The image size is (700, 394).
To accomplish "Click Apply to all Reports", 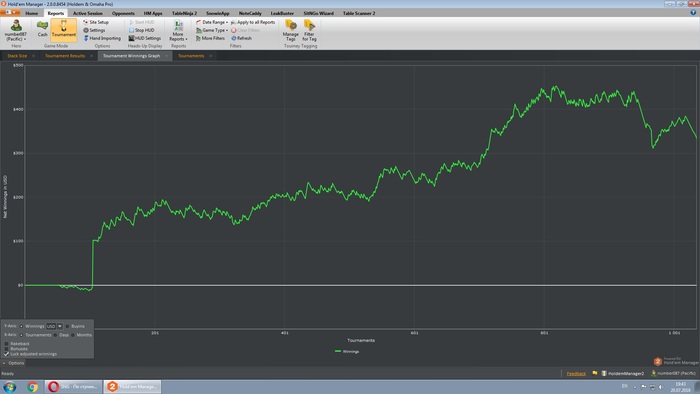I will [x=253, y=22].
